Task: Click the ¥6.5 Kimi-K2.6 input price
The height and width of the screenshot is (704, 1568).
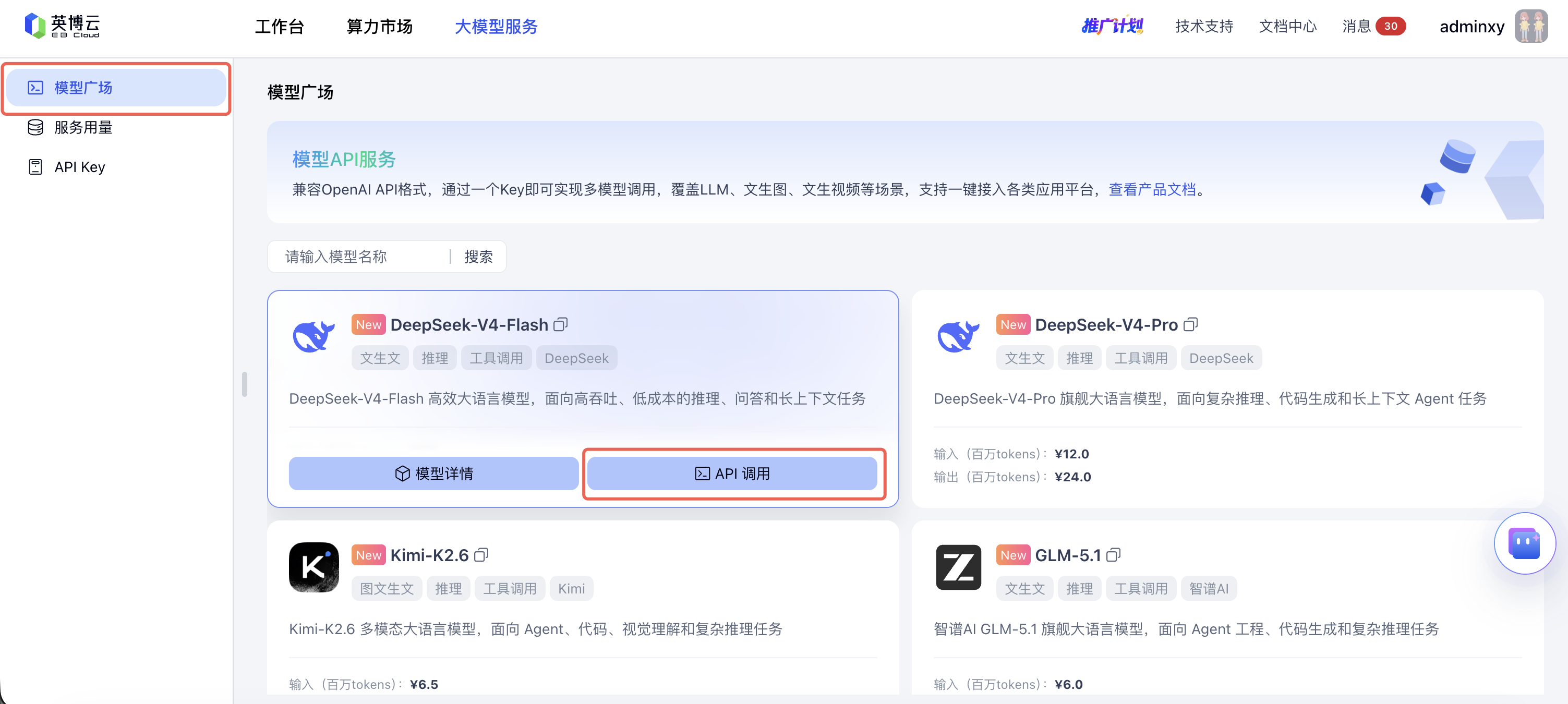Action: (424, 685)
